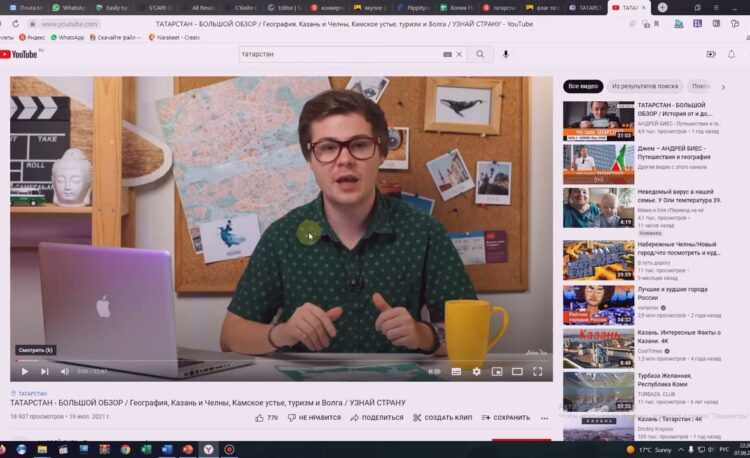Open more actions three-dot menu

pyautogui.click(x=543, y=418)
